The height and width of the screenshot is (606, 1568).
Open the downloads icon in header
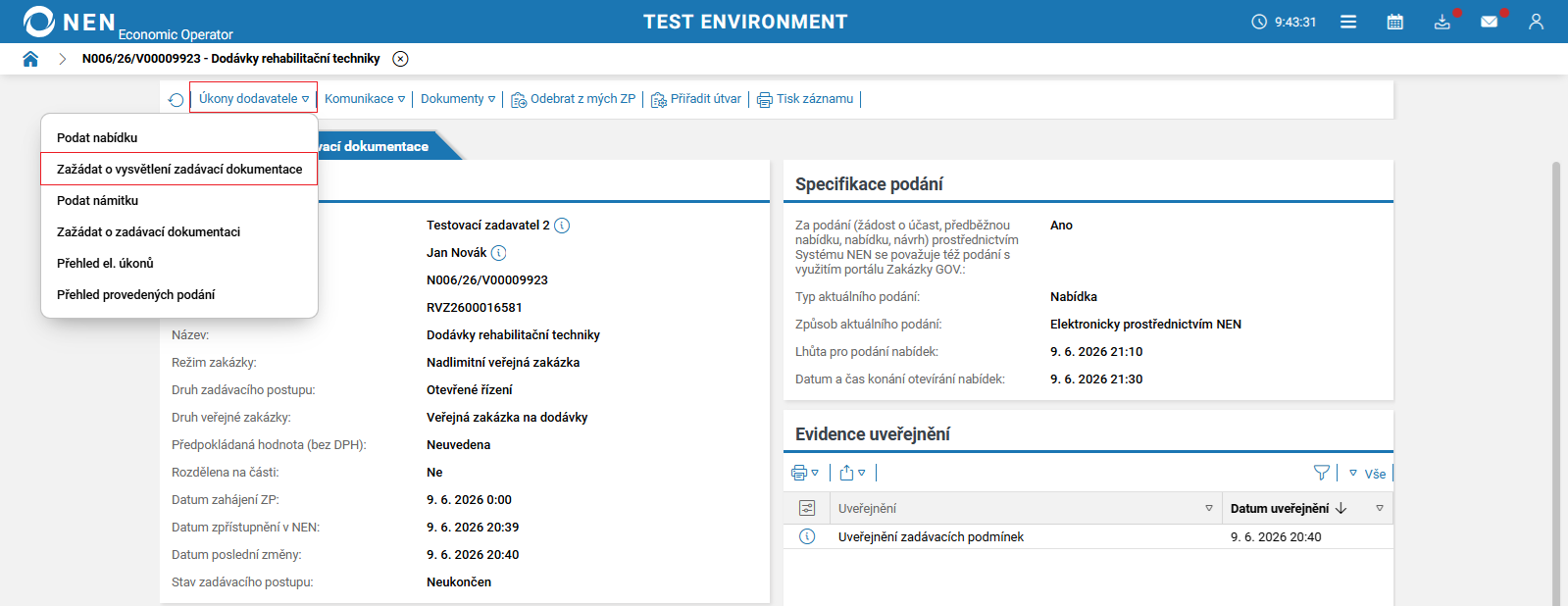[1442, 22]
